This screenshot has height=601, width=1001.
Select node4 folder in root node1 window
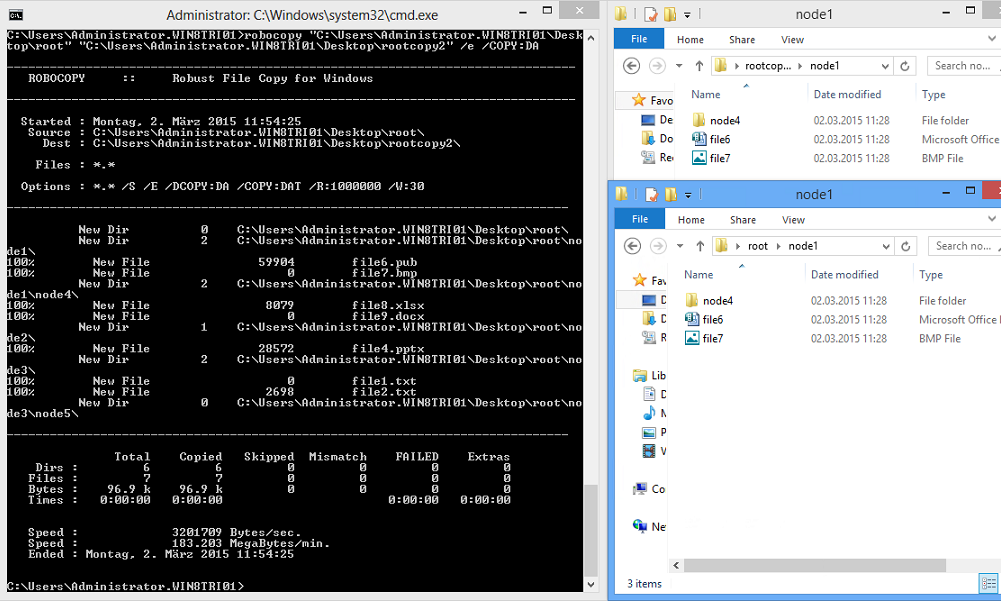[718, 301]
